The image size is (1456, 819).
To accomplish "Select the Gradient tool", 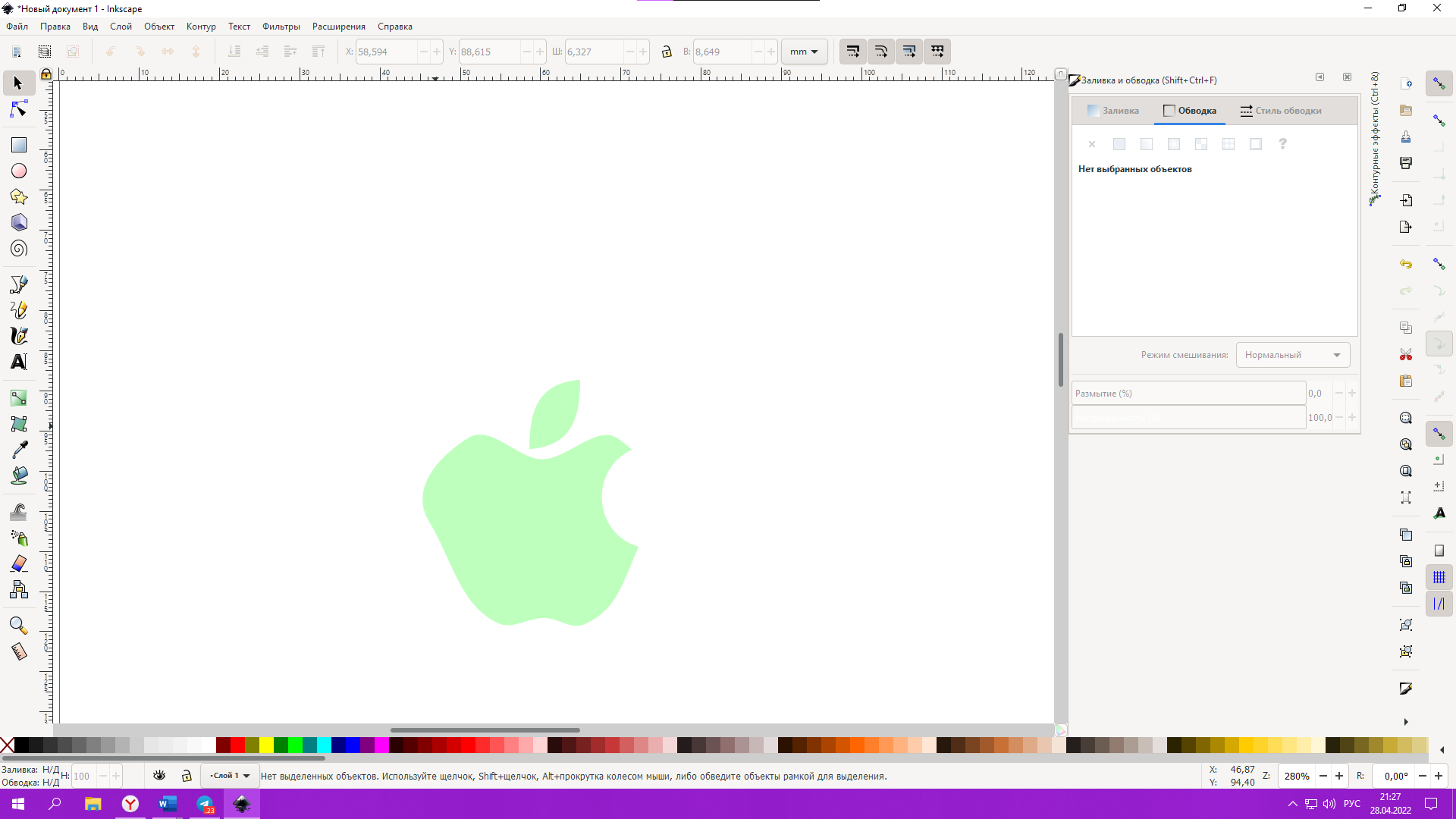I will (x=18, y=398).
